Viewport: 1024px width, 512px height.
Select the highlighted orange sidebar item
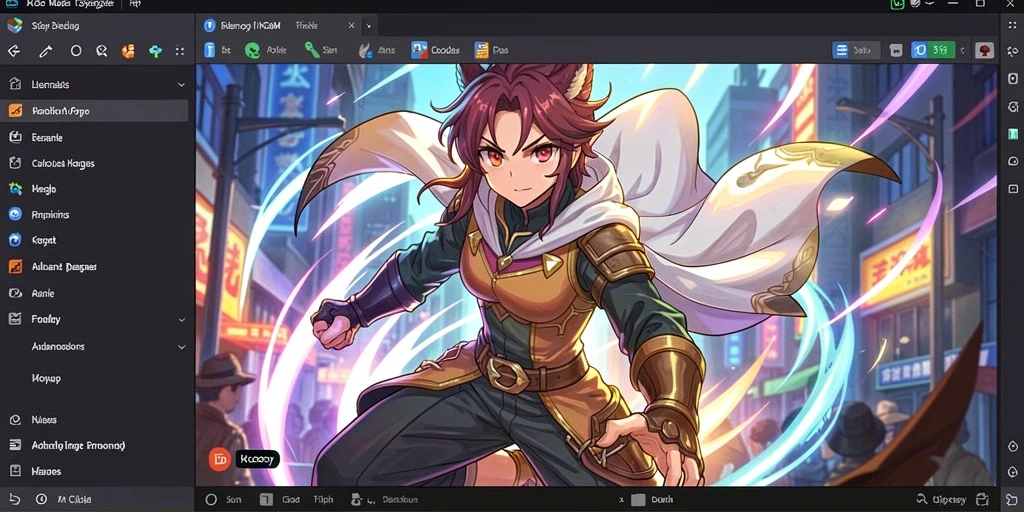pos(94,111)
